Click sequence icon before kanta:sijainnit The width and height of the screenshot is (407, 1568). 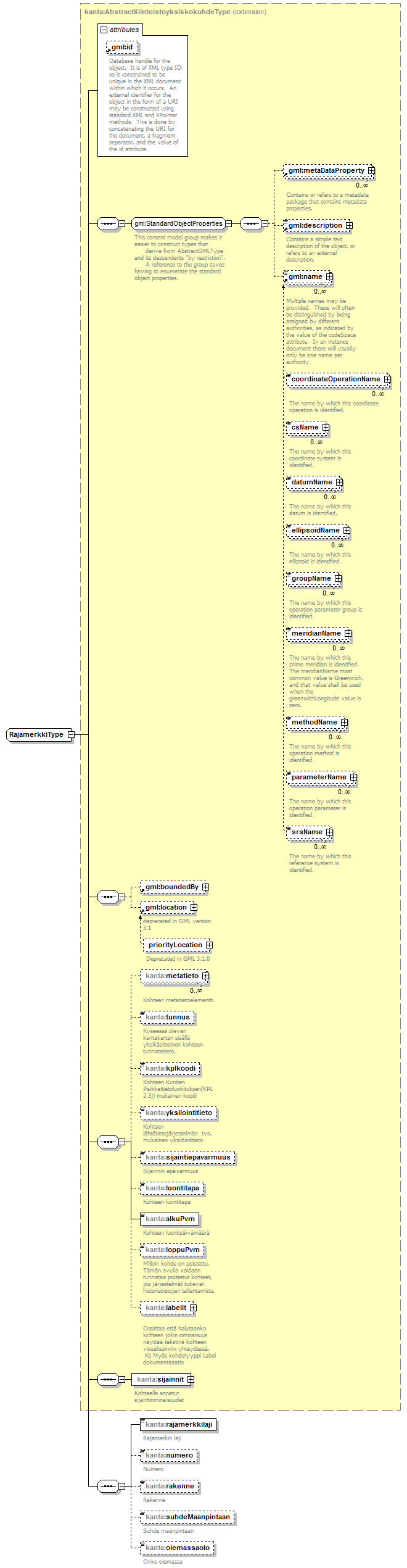pyautogui.click(x=109, y=1379)
